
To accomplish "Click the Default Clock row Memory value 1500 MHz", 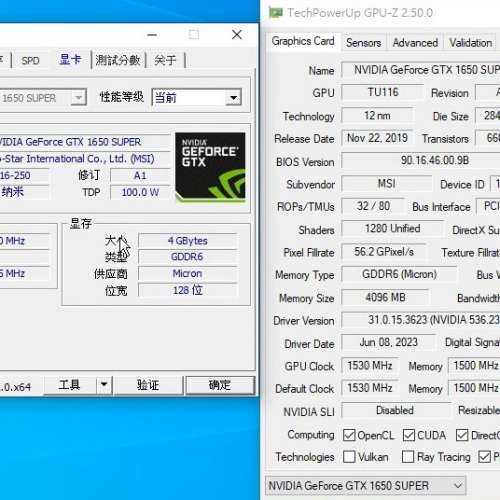I will pos(474,388).
